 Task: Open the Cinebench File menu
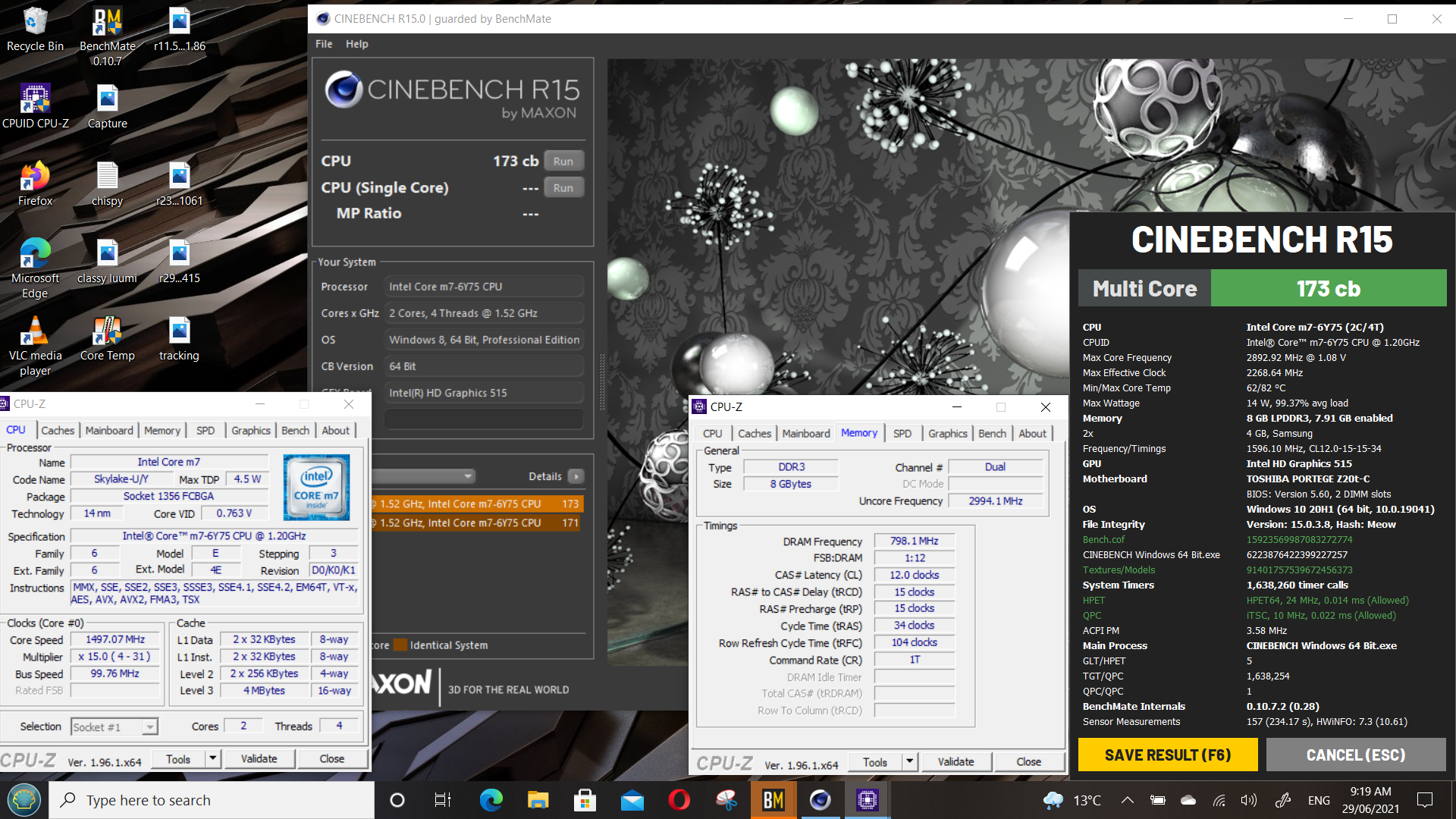point(324,44)
